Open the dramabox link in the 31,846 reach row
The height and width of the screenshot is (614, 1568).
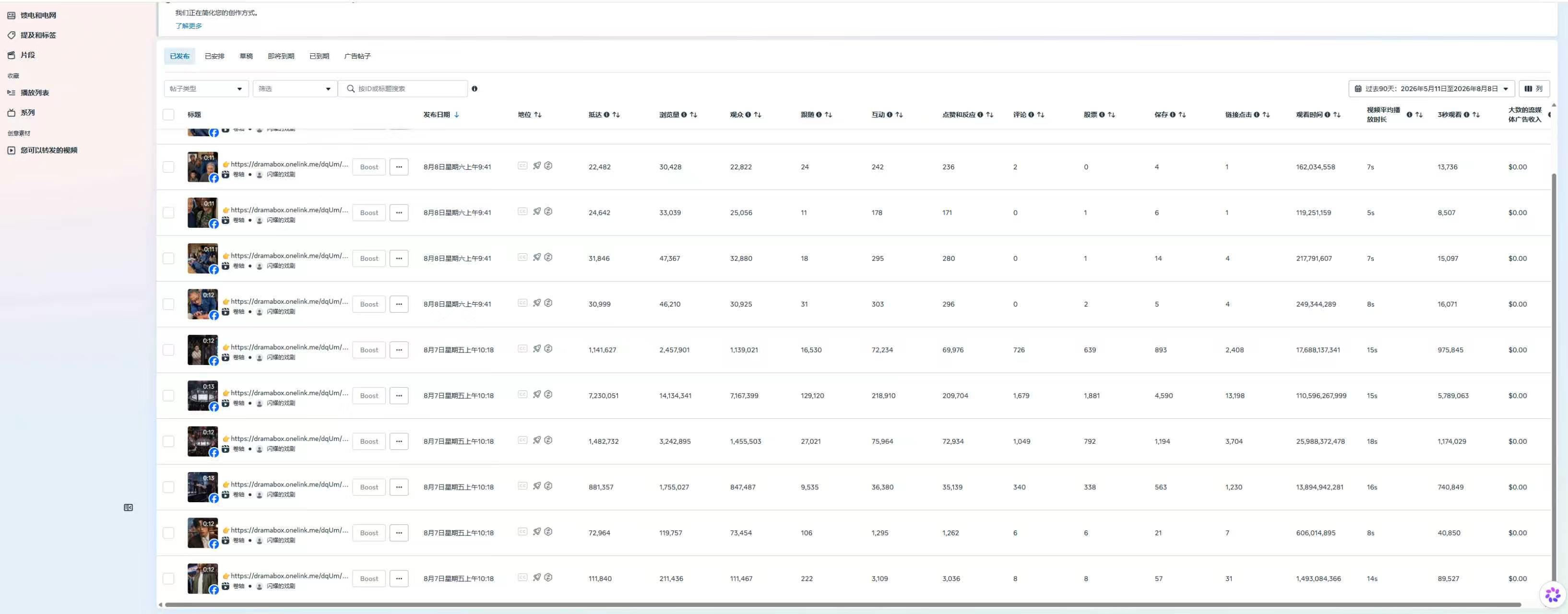pyautogui.click(x=289, y=256)
